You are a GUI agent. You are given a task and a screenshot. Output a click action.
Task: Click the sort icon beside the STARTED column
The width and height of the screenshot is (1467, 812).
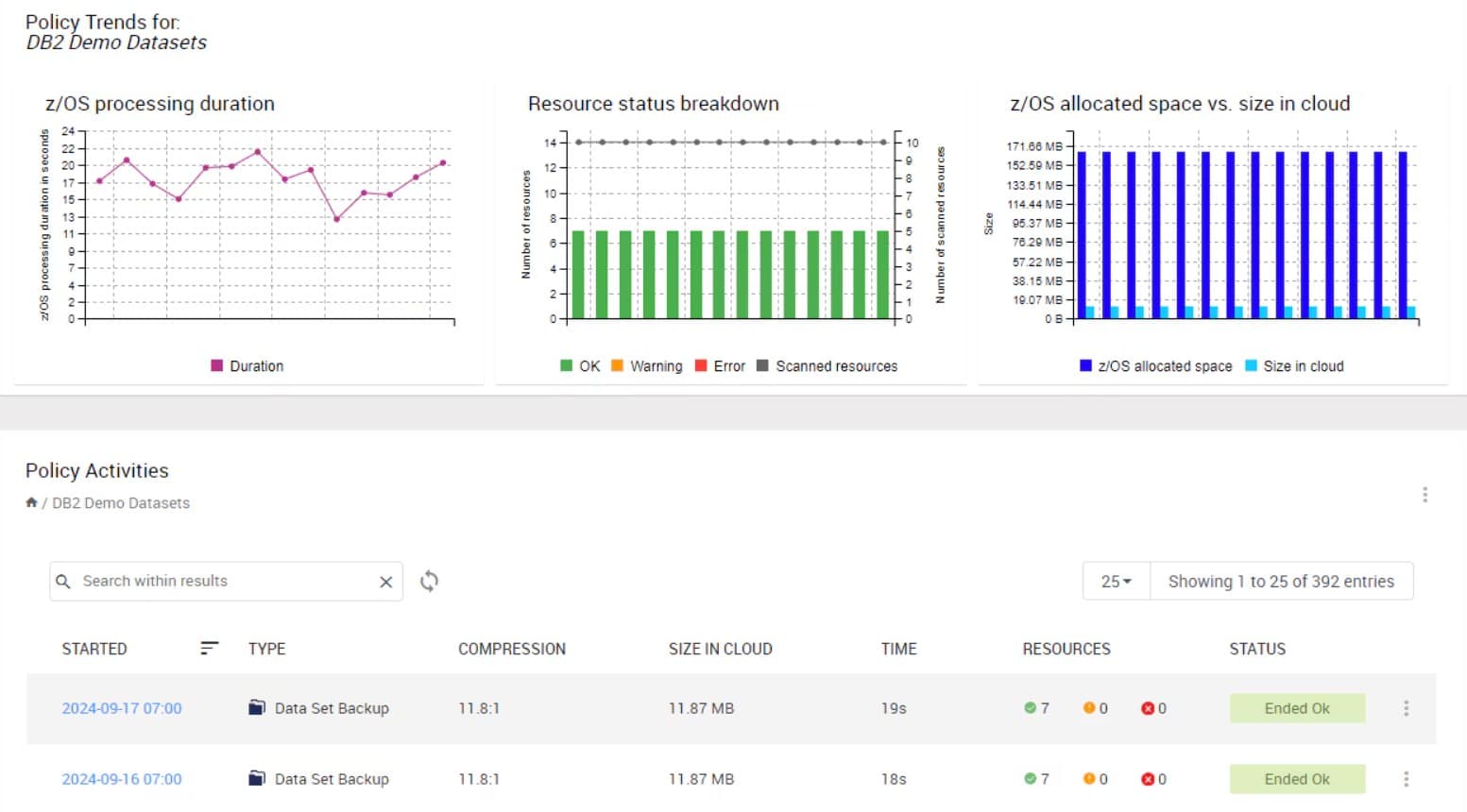(209, 649)
